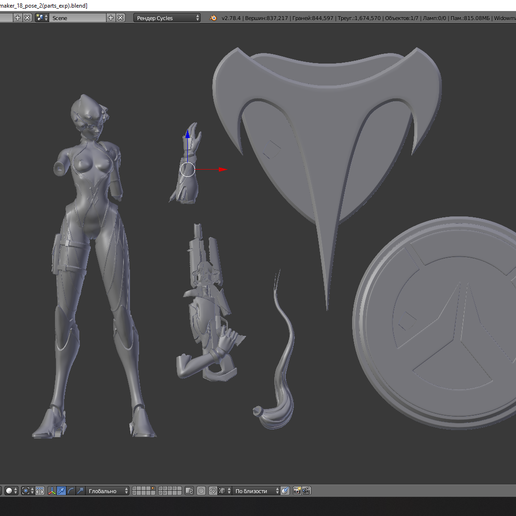Select the active layer with orange dot

click(x=153, y=489)
